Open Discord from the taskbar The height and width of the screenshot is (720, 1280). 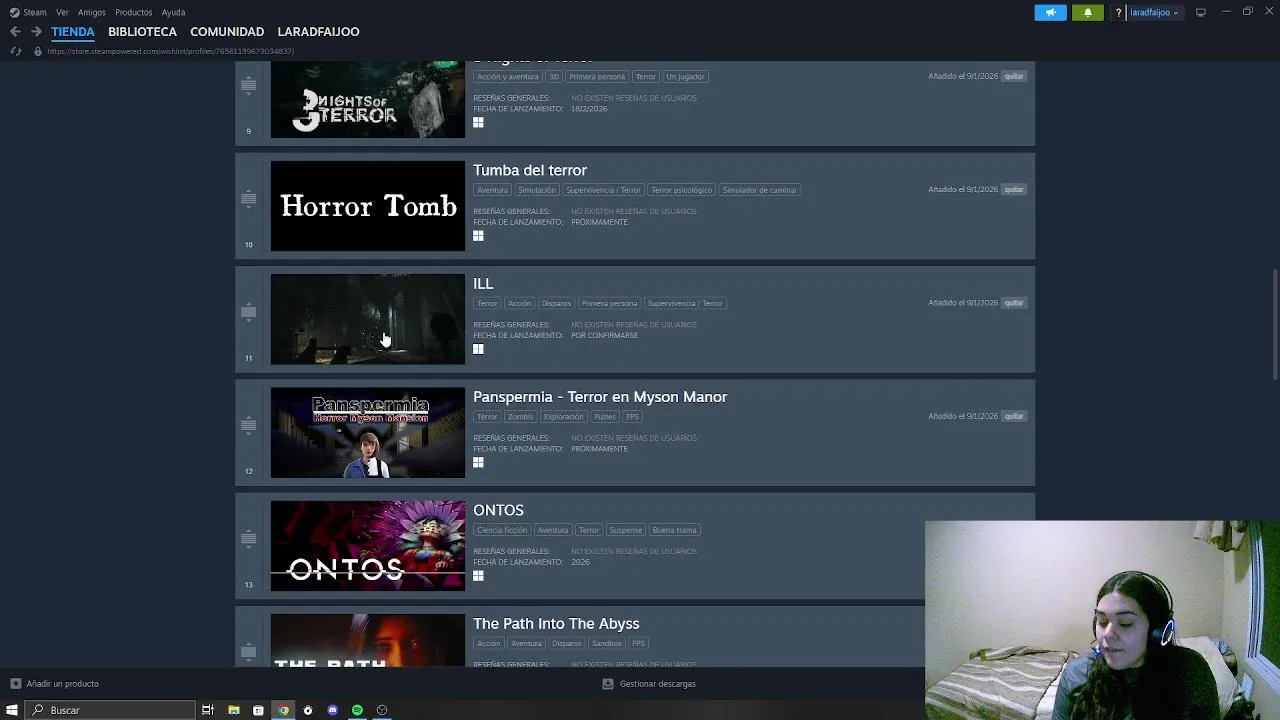[333, 710]
